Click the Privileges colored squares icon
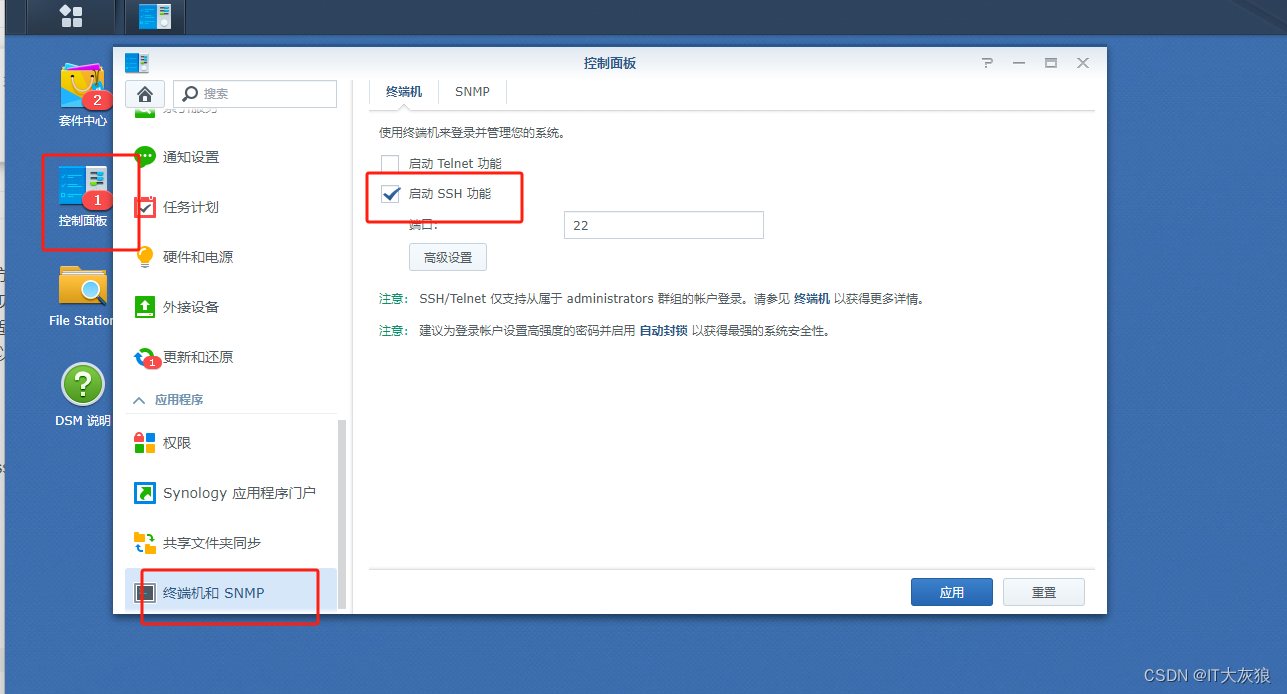 pos(145,443)
